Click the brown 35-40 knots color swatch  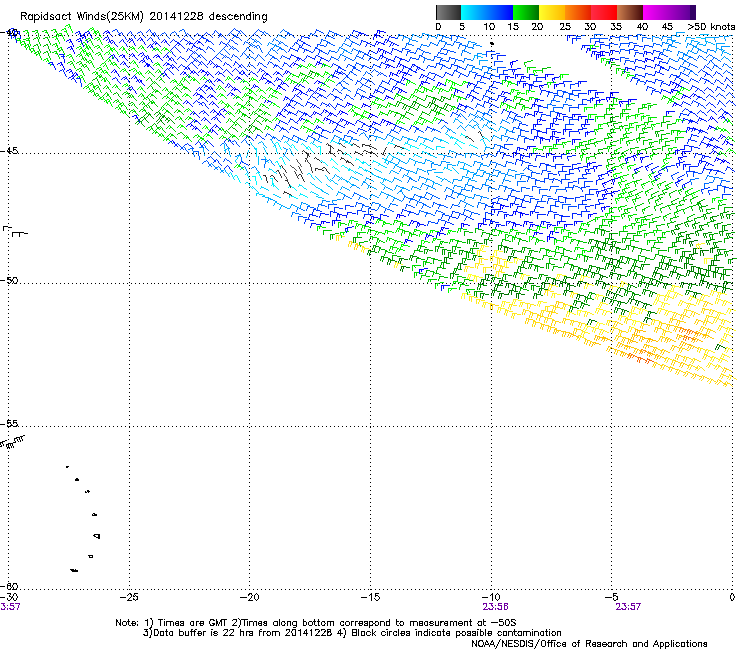tap(630, 12)
